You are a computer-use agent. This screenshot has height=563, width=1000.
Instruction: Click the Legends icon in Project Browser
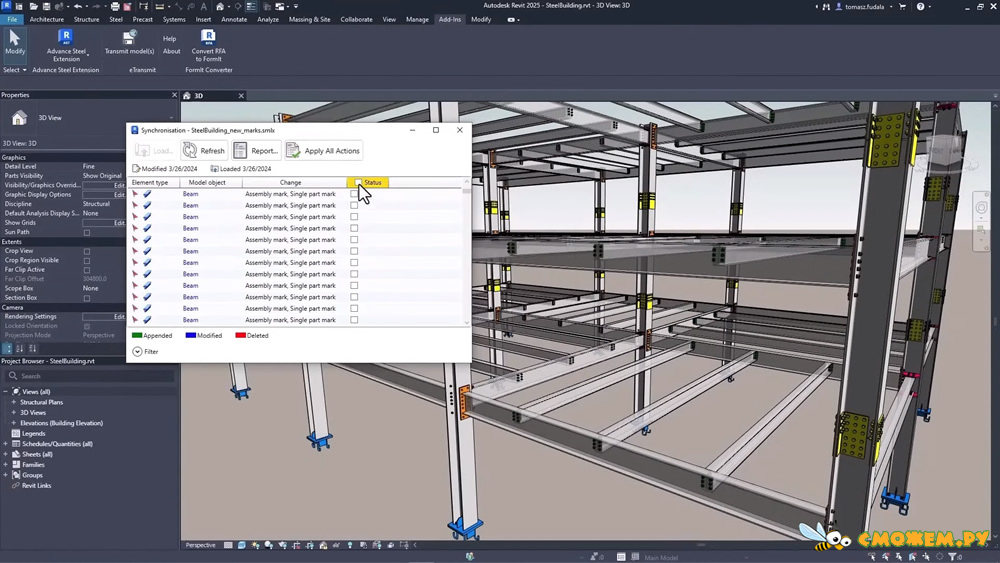click(16, 434)
